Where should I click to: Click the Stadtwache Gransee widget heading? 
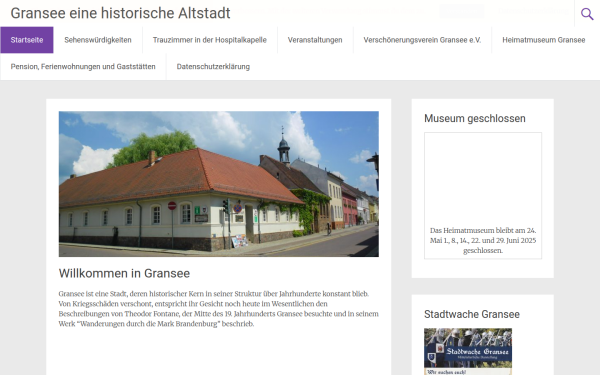point(471,314)
